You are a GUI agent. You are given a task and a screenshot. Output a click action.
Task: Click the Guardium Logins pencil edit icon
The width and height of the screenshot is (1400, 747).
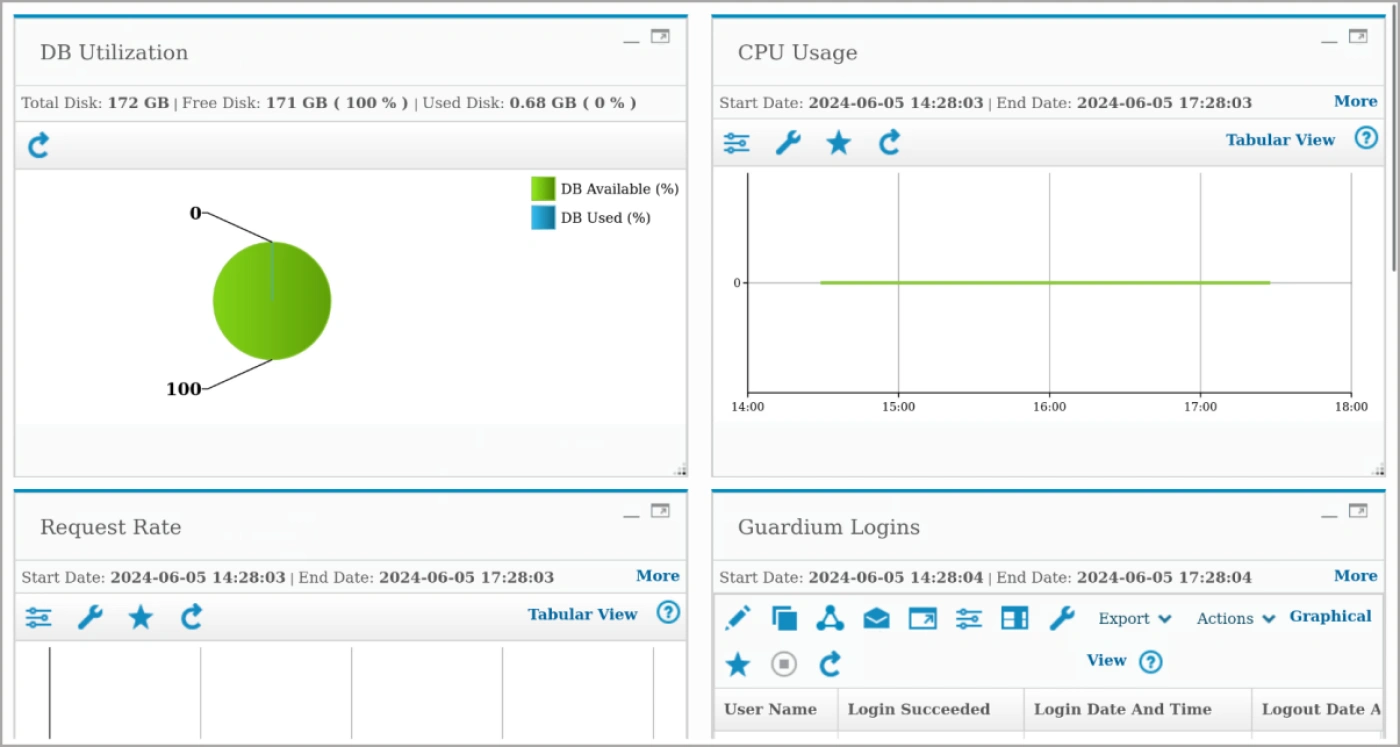coord(737,618)
